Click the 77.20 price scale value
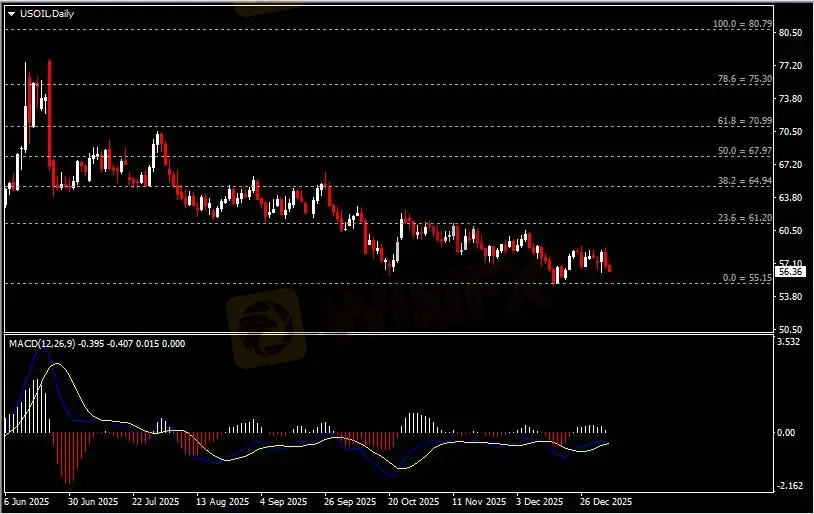 pos(791,66)
